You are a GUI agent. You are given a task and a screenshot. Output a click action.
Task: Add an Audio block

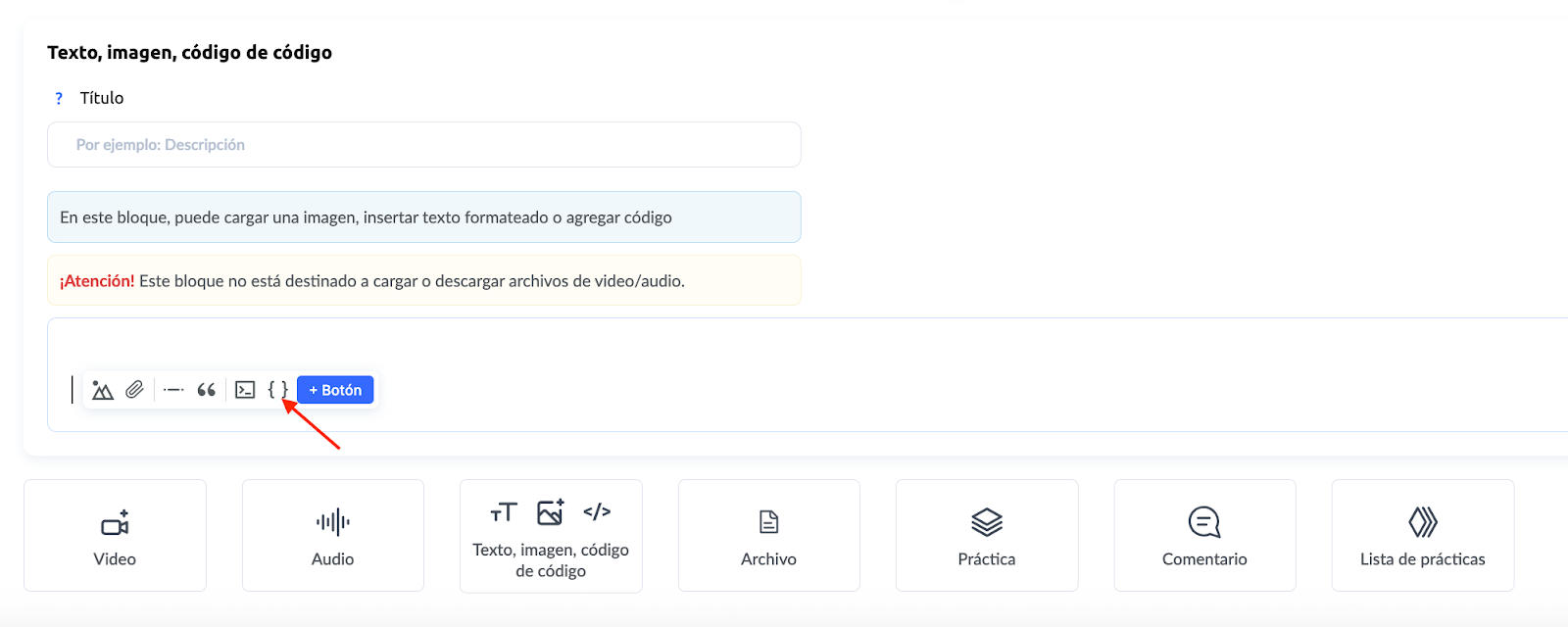click(332, 535)
